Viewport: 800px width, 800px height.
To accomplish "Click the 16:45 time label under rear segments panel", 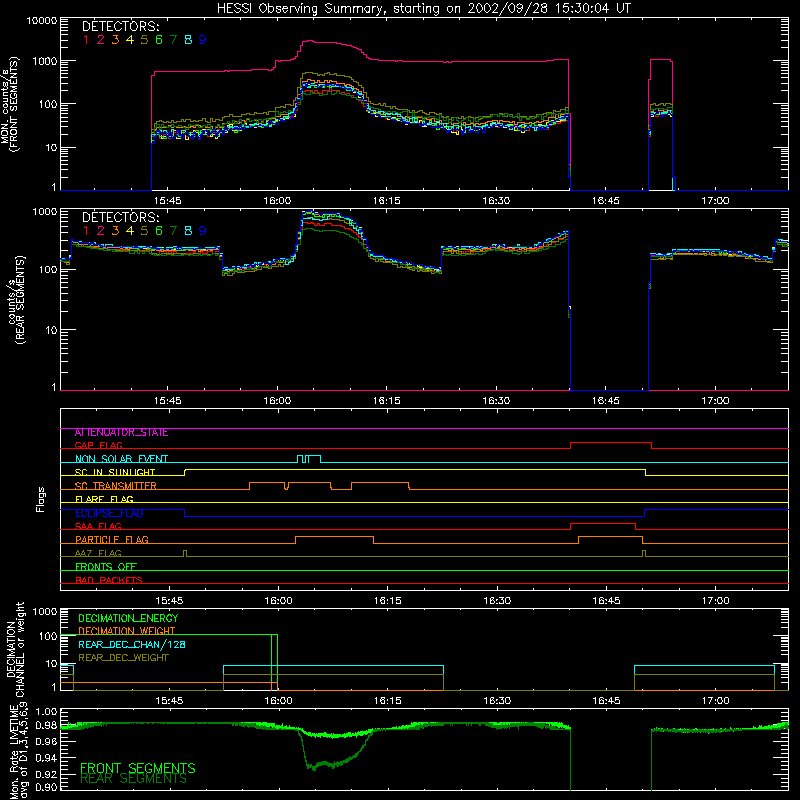I will coord(606,401).
